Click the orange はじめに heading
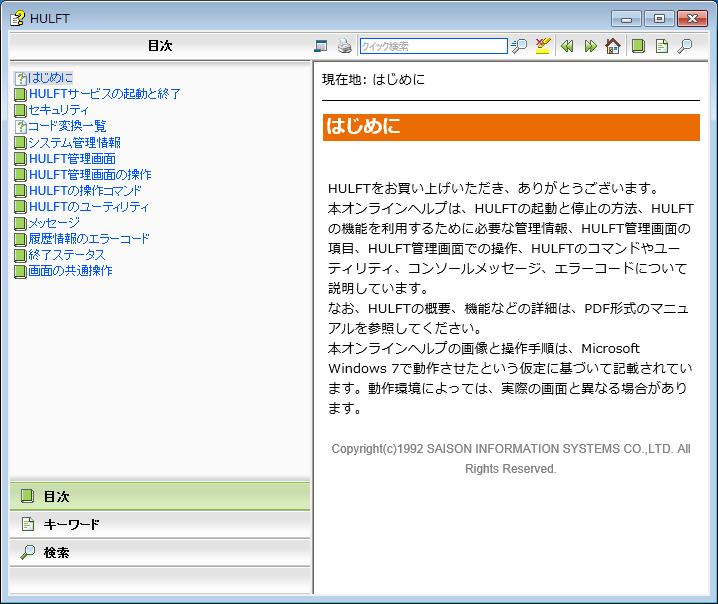Viewport: 718px width, 604px height. 511,127
